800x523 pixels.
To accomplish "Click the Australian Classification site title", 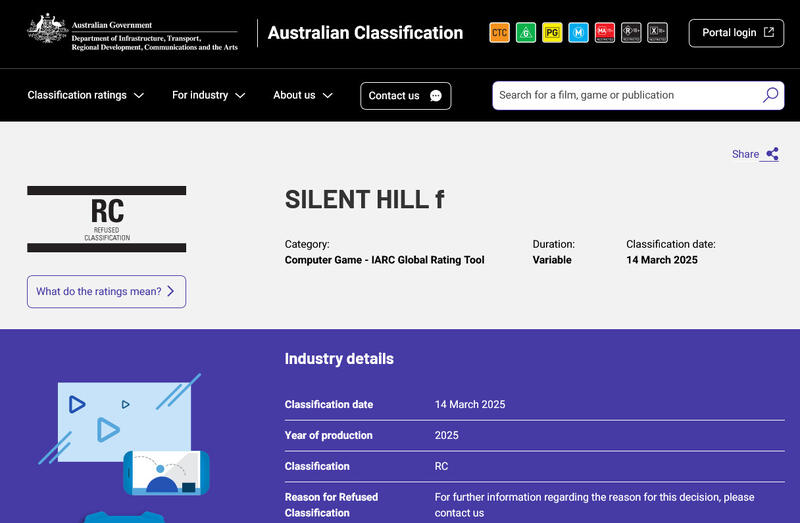I will [x=365, y=33].
